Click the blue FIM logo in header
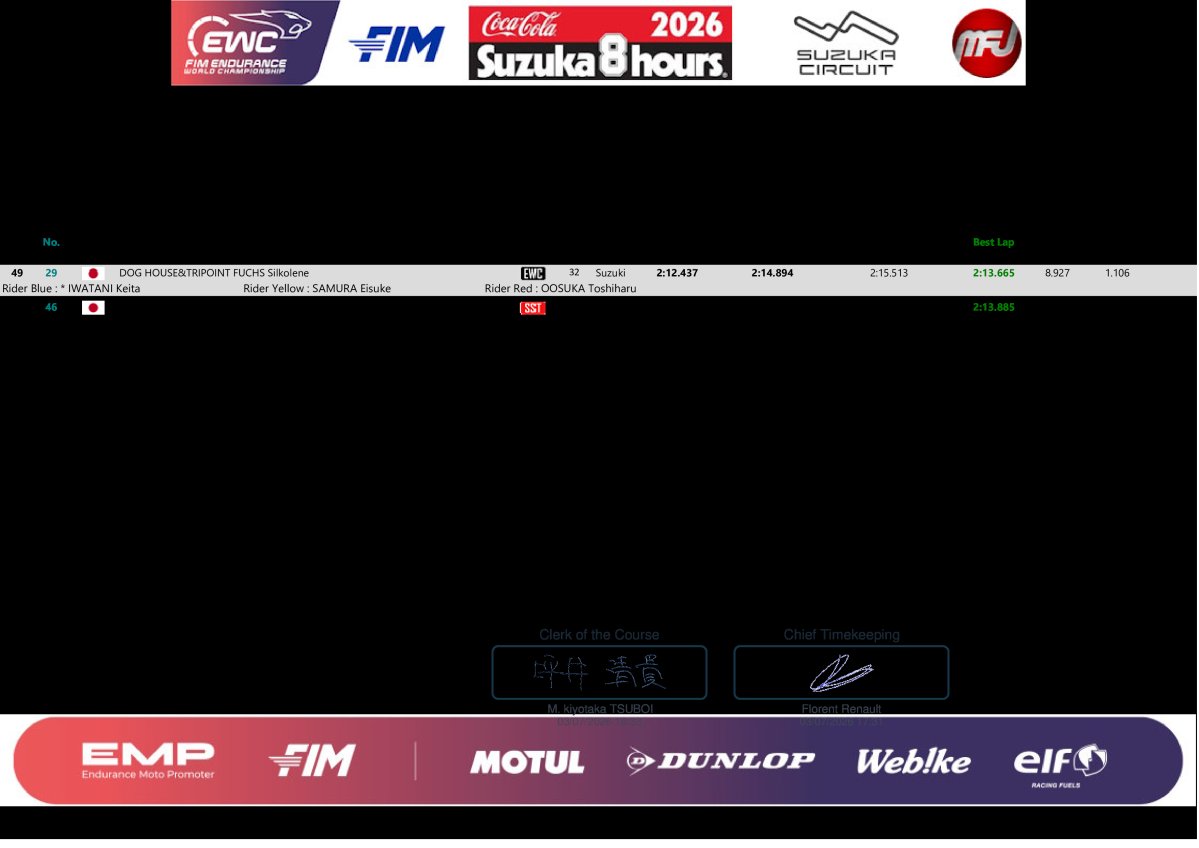Image resolution: width=1199 pixels, height=848 pixels. (397, 44)
